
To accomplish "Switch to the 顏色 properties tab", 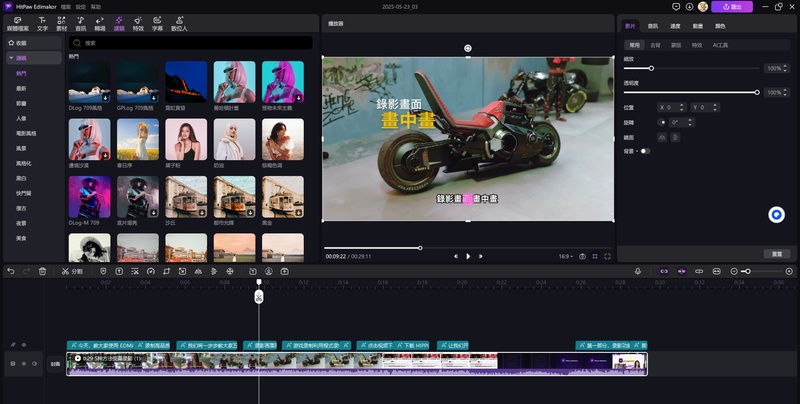I will coord(720,26).
